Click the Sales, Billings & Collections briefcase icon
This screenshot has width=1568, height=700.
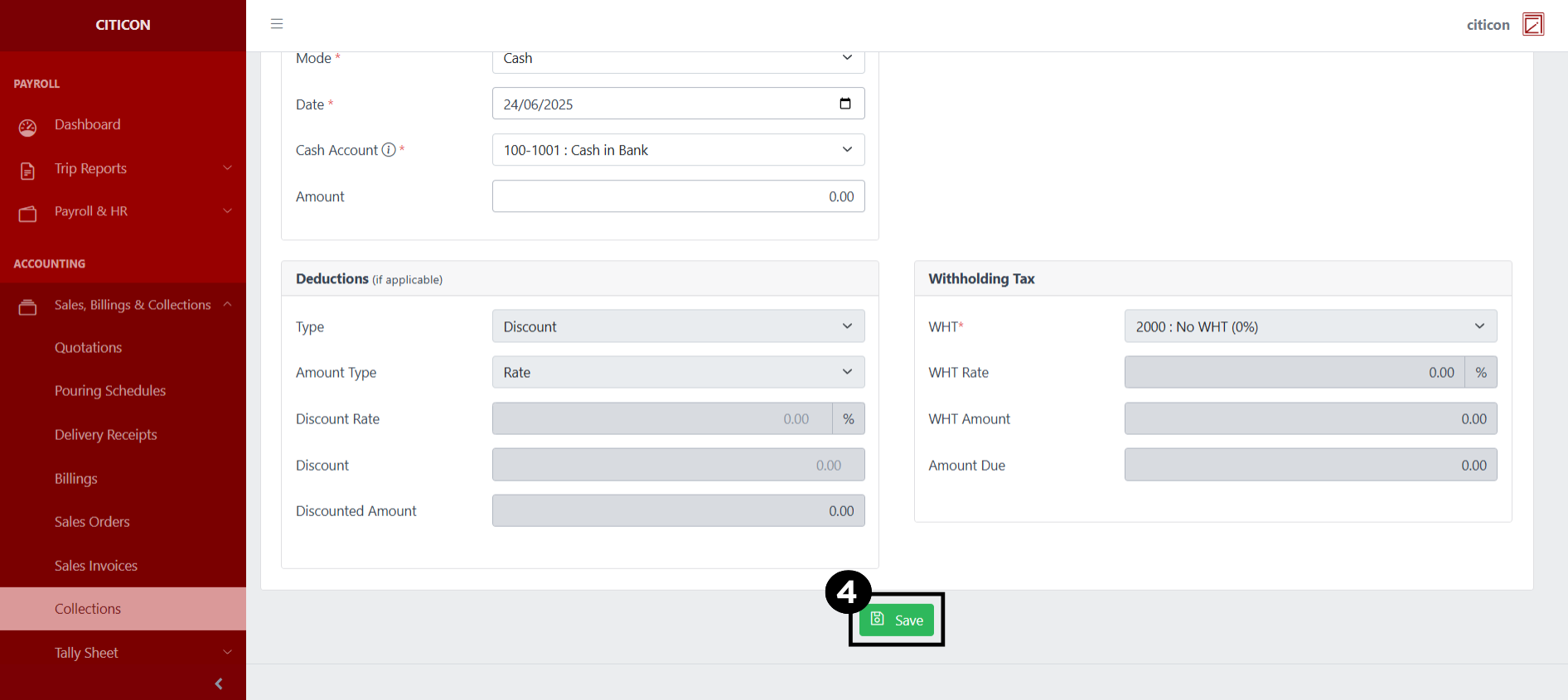(27, 307)
